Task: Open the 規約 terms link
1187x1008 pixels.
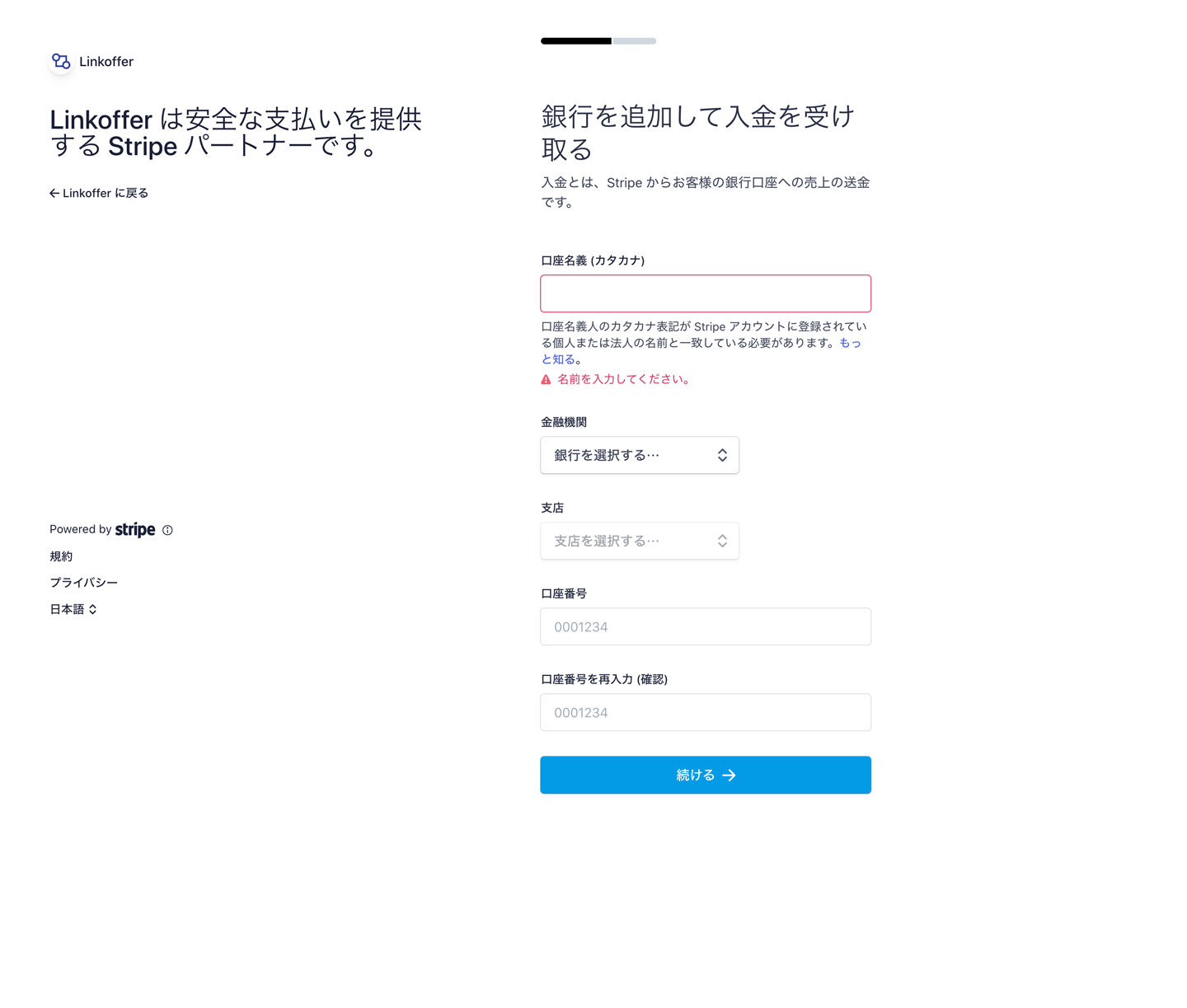Action: pos(61,557)
